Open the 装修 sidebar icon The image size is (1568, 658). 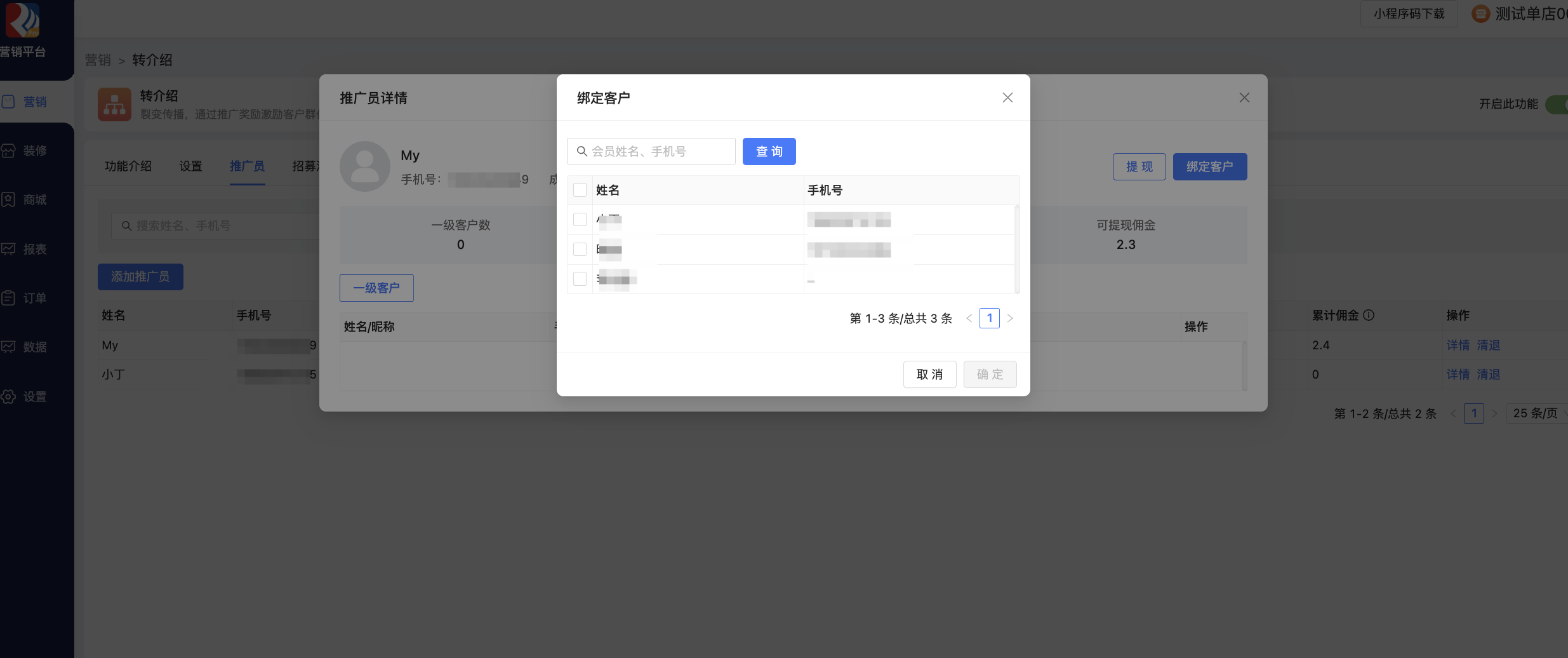8,151
